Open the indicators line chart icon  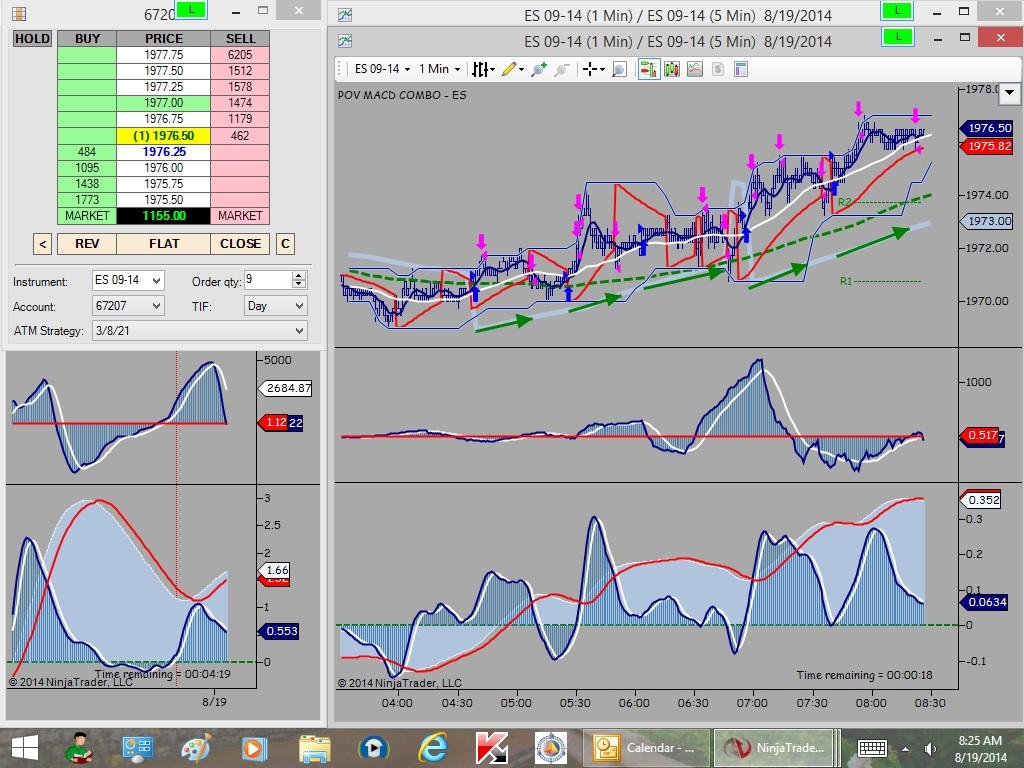pos(695,69)
